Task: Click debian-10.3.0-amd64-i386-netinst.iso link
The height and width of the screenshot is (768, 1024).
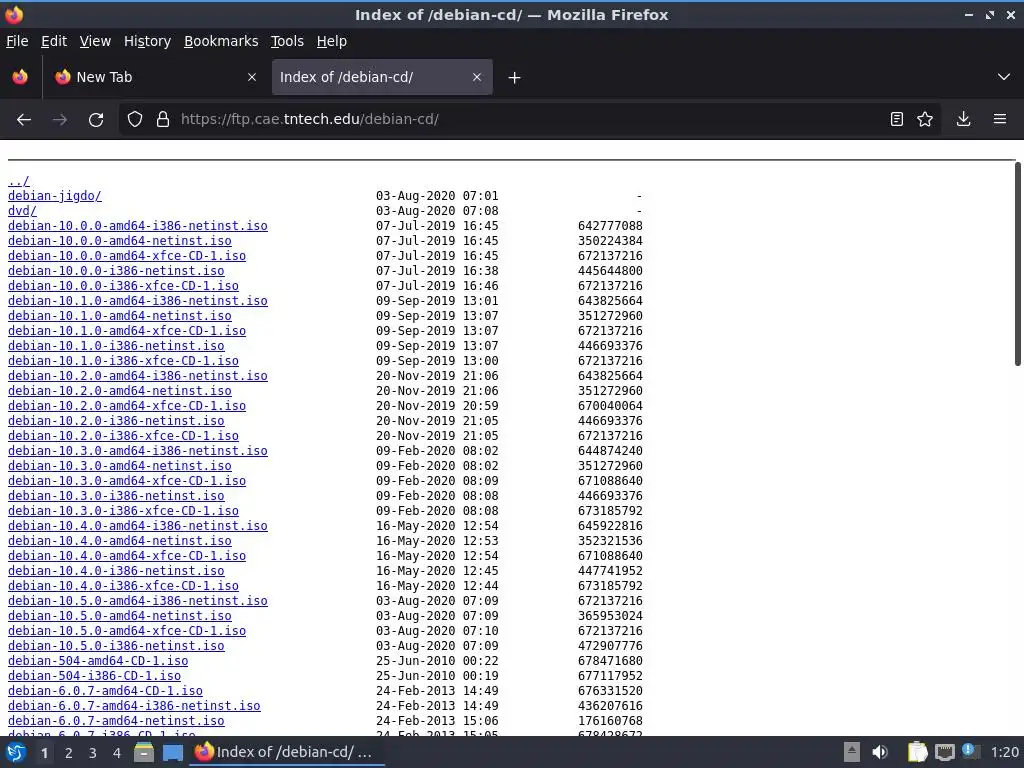Action: [x=138, y=451]
